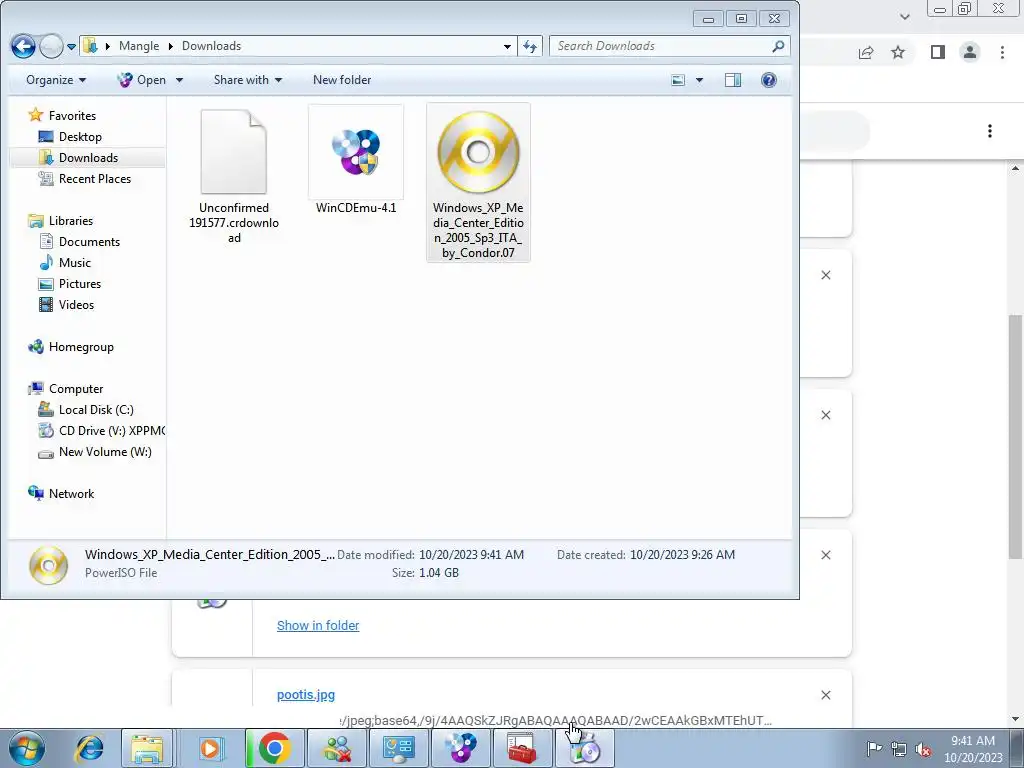Open Windows Explorer taskbar icon
1024x768 pixels.
click(147, 748)
